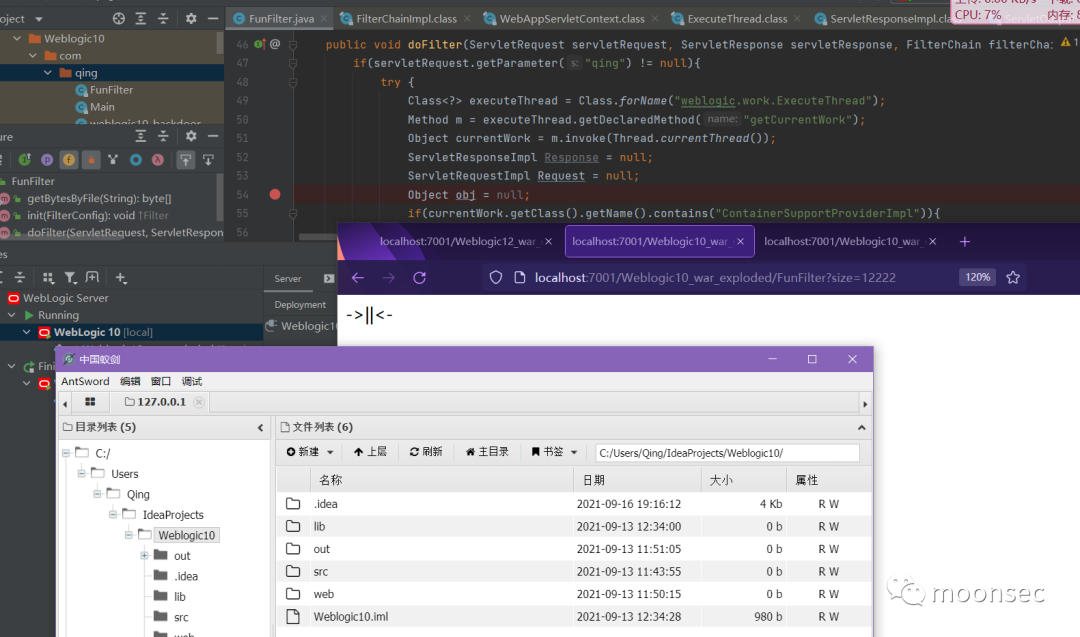Click AntSword file path input field

click(x=727, y=453)
